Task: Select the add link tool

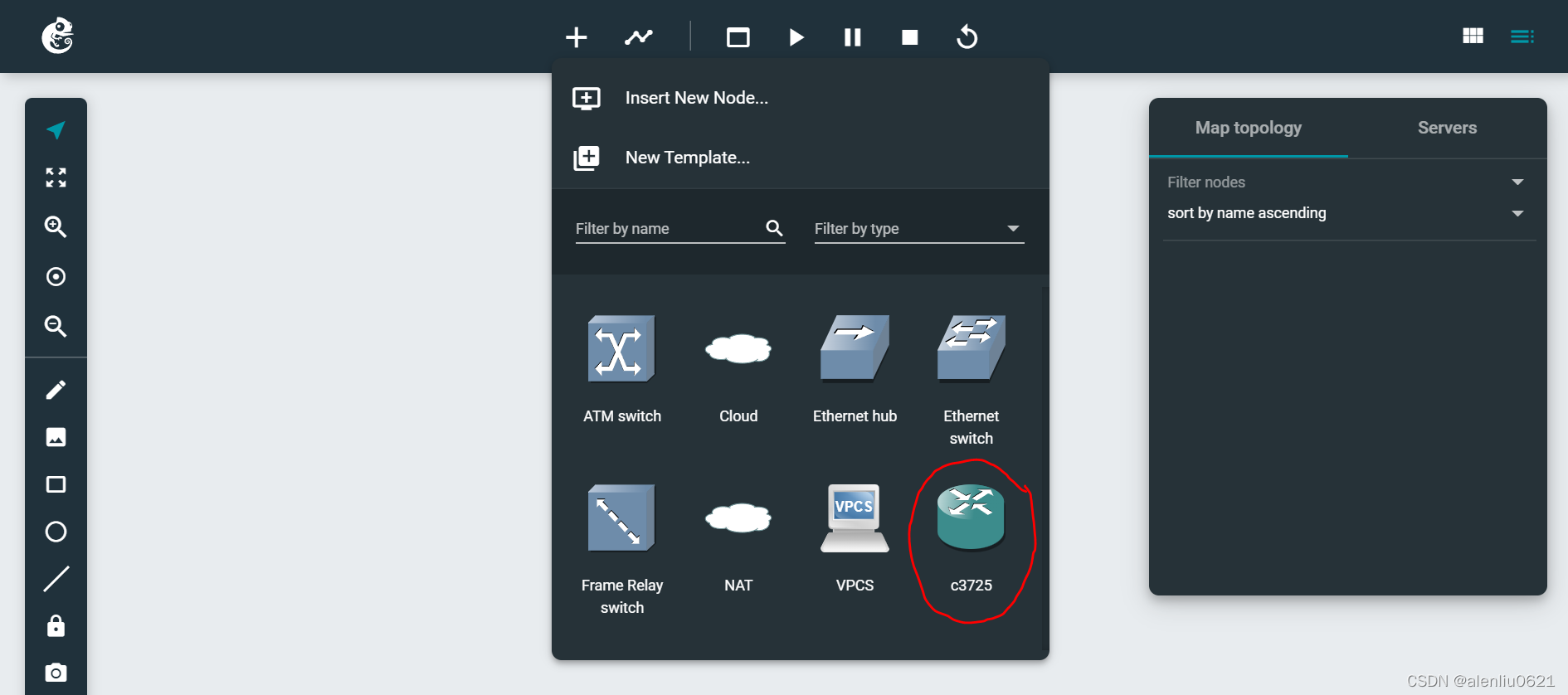Action: click(x=639, y=37)
